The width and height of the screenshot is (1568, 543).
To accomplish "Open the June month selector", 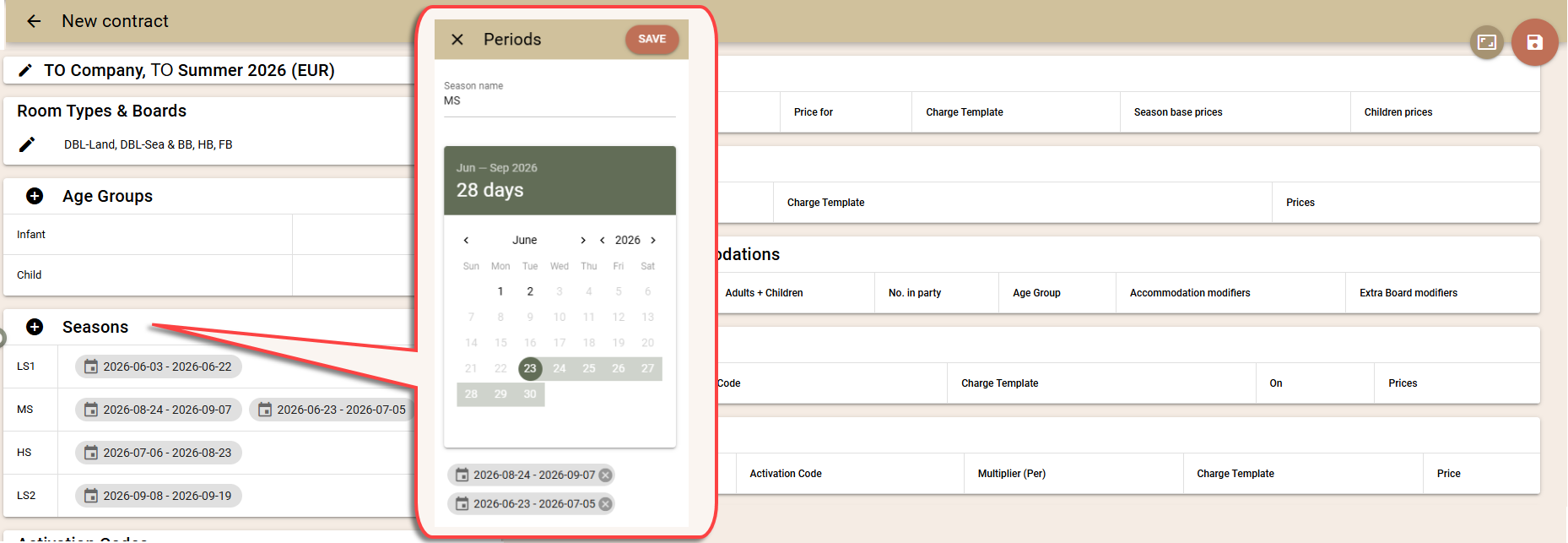I will coord(524,240).
